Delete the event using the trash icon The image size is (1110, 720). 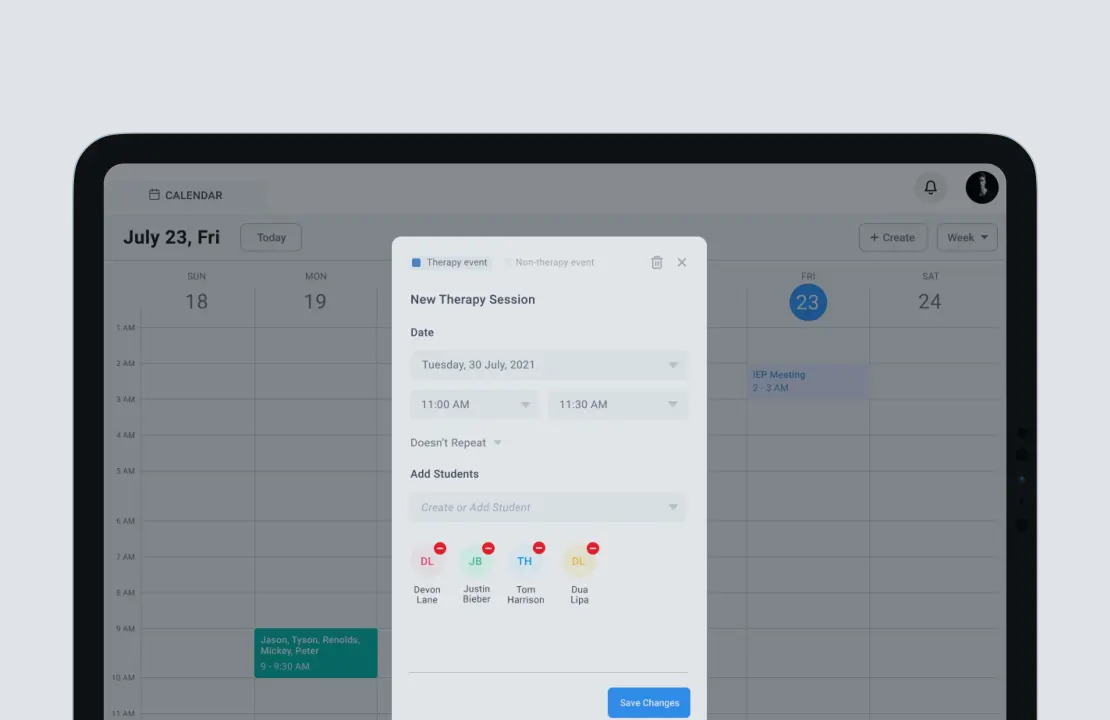[x=657, y=262]
